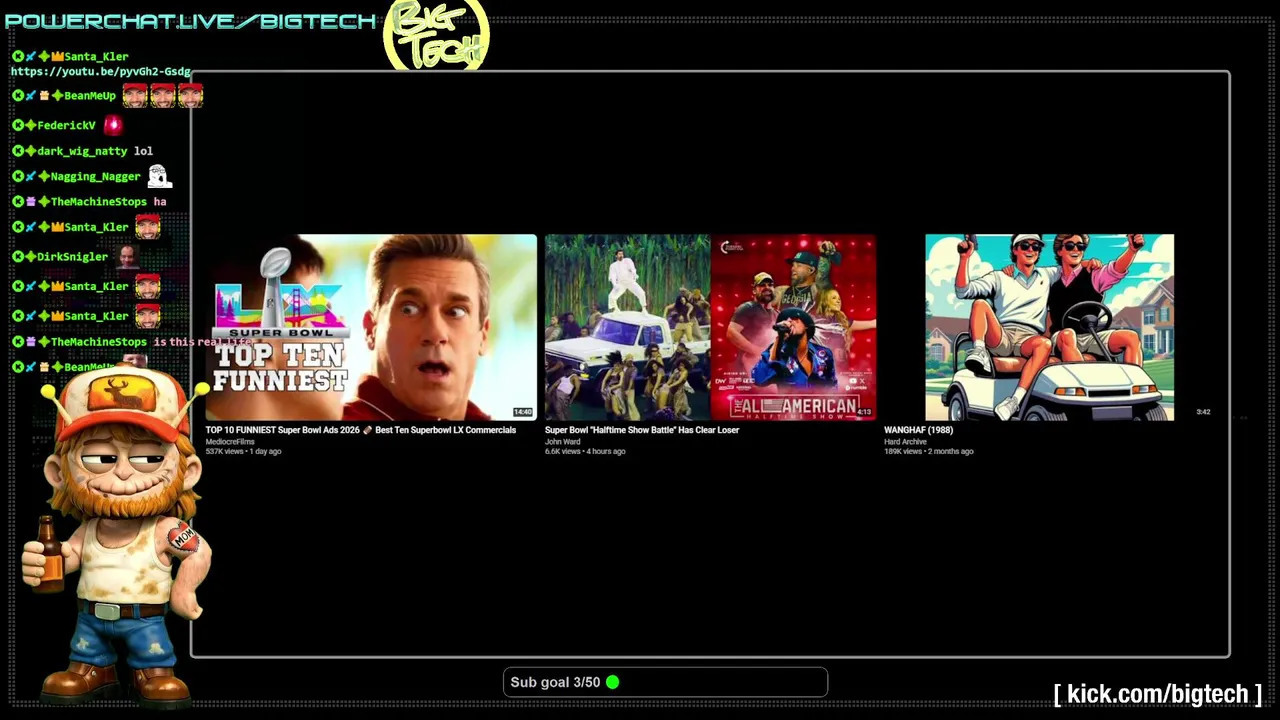
Task: Click the youtu.be/pyvGh2-Gsdg link in chat
Action: click(100, 72)
